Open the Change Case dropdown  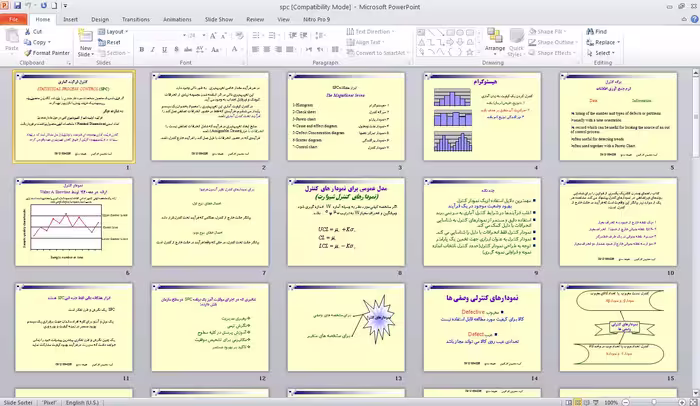(x=216, y=50)
